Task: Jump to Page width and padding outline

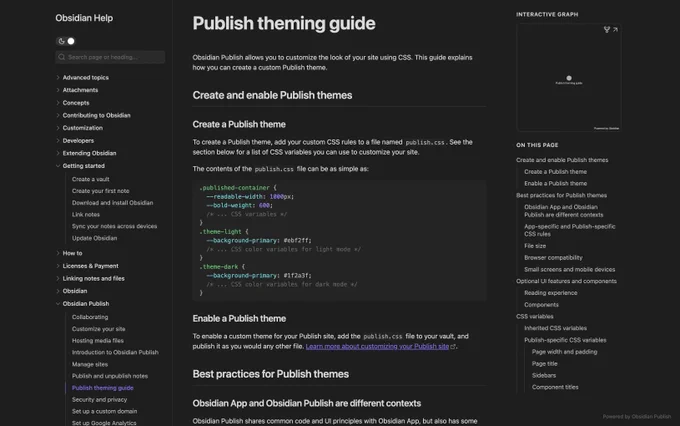Action: pyautogui.click(x=564, y=352)
